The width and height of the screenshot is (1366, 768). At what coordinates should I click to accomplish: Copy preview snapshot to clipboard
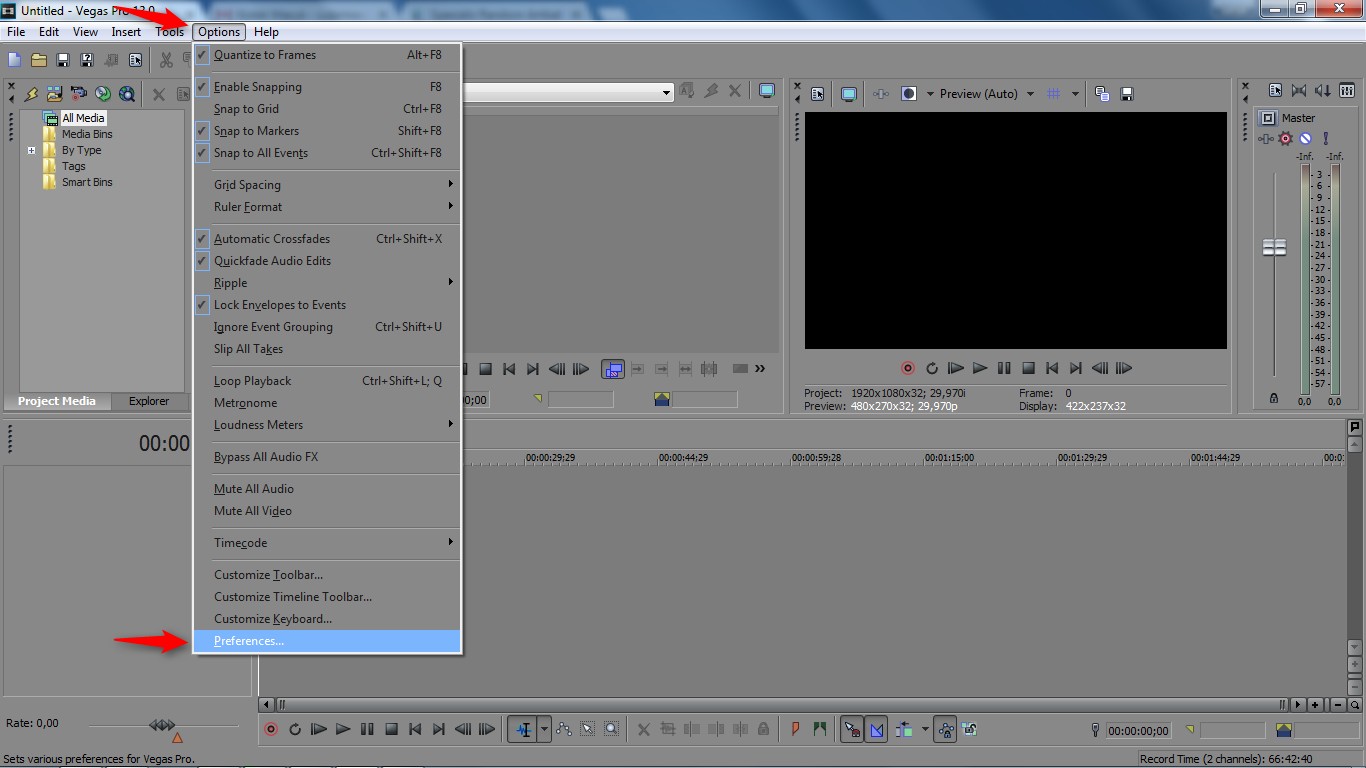pos(1100,93)
